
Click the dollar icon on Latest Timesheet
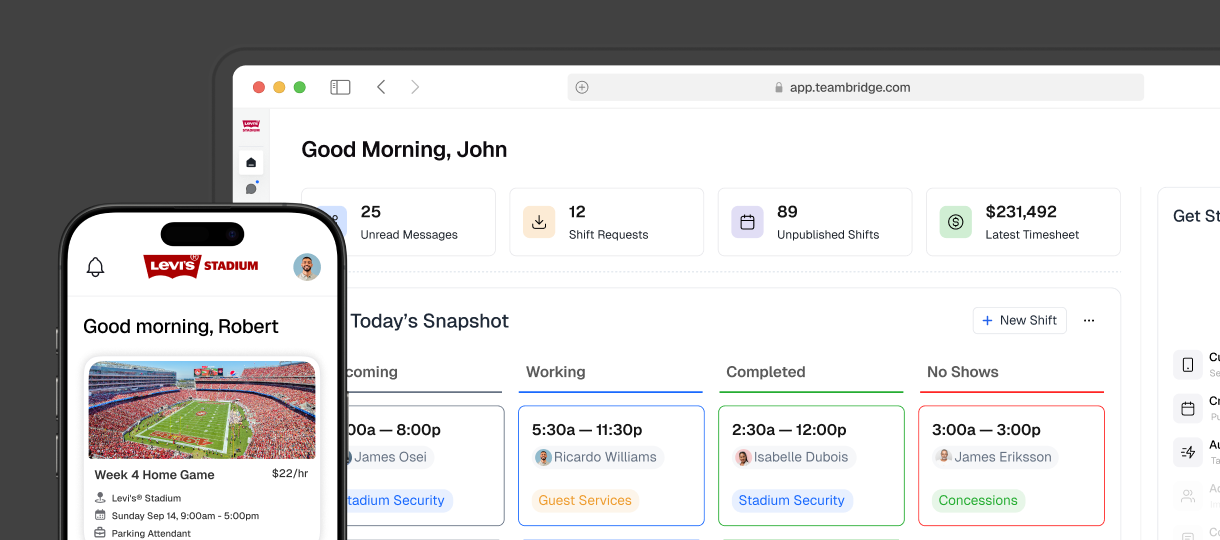[955, 222]
